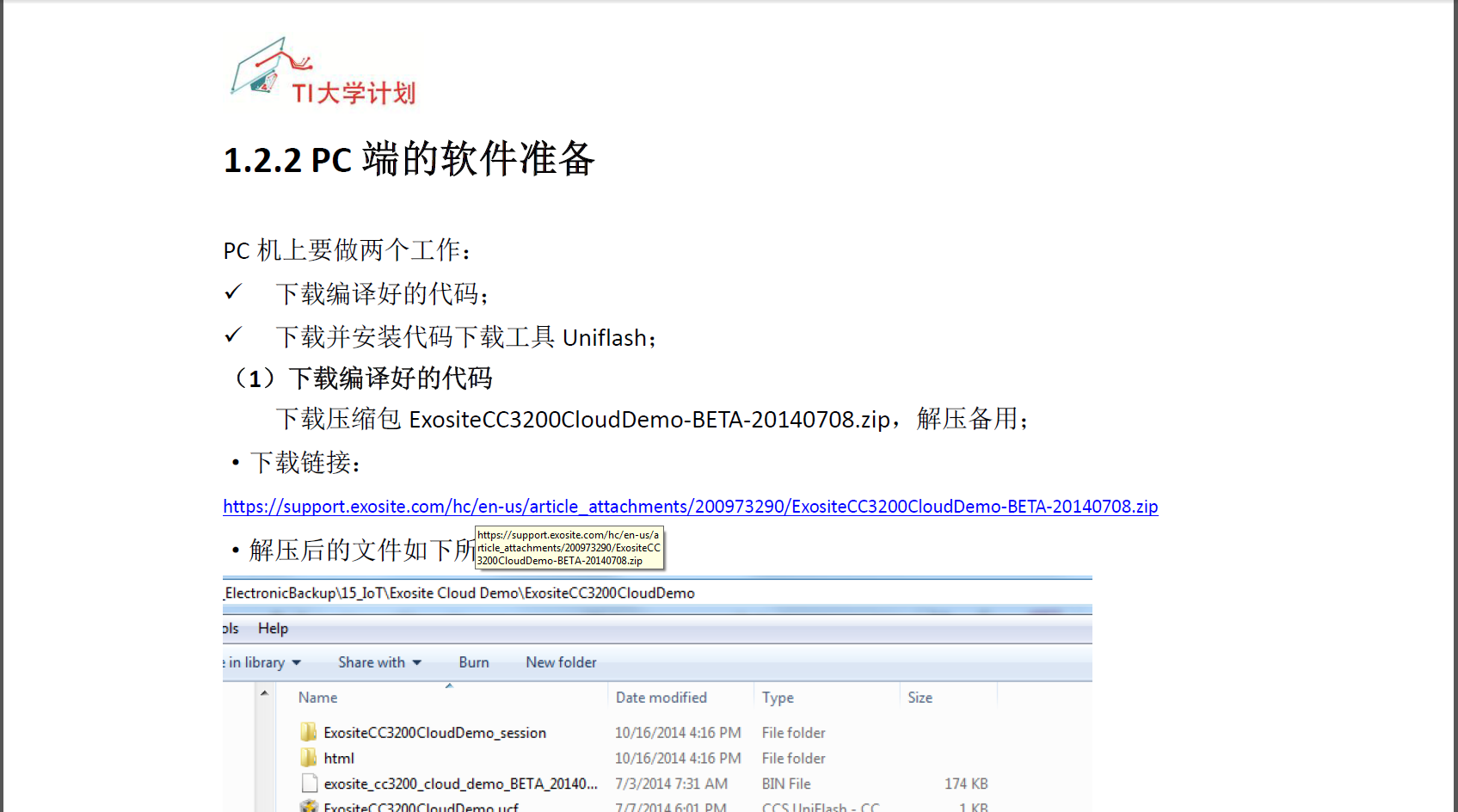
Task: Click the 'BIN File' type cell
Action: [x=786, y=784]
